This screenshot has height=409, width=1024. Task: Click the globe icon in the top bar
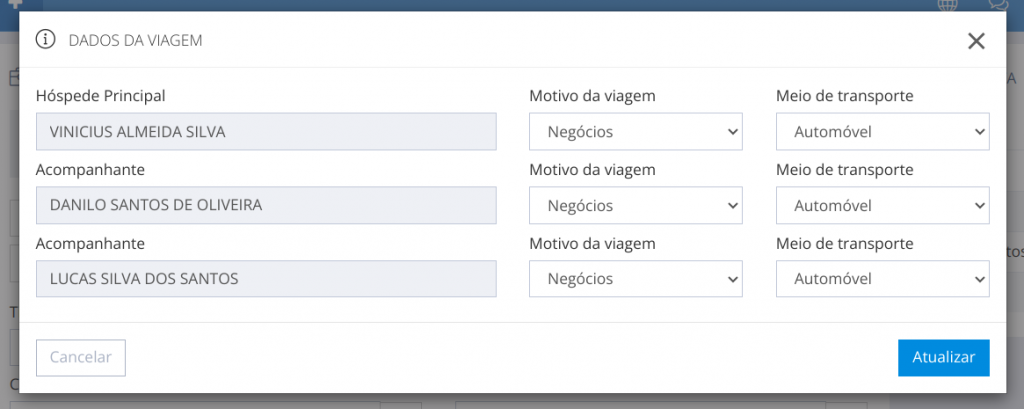click(x=947, y=4)
